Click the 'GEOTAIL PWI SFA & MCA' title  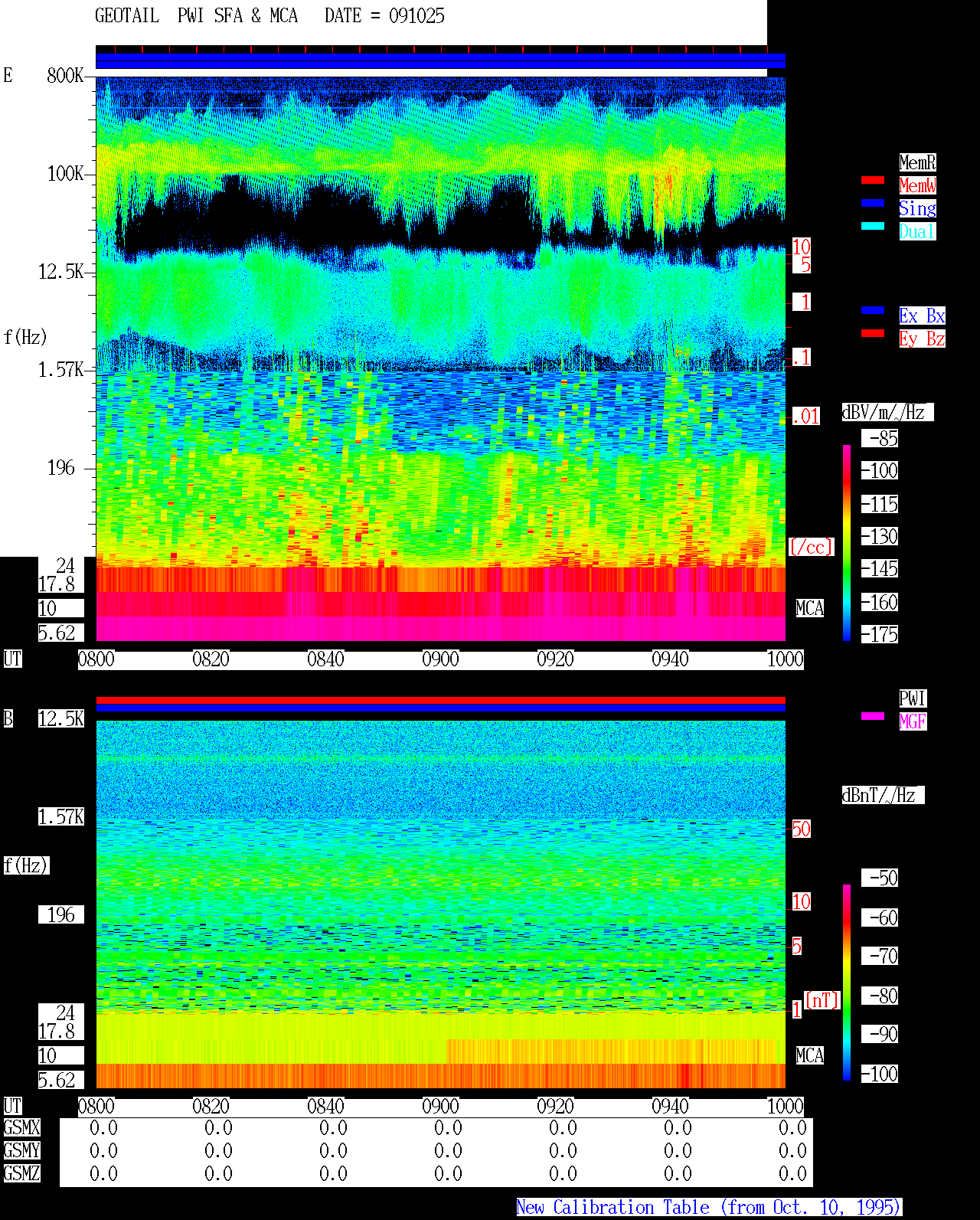click(196, 16)
